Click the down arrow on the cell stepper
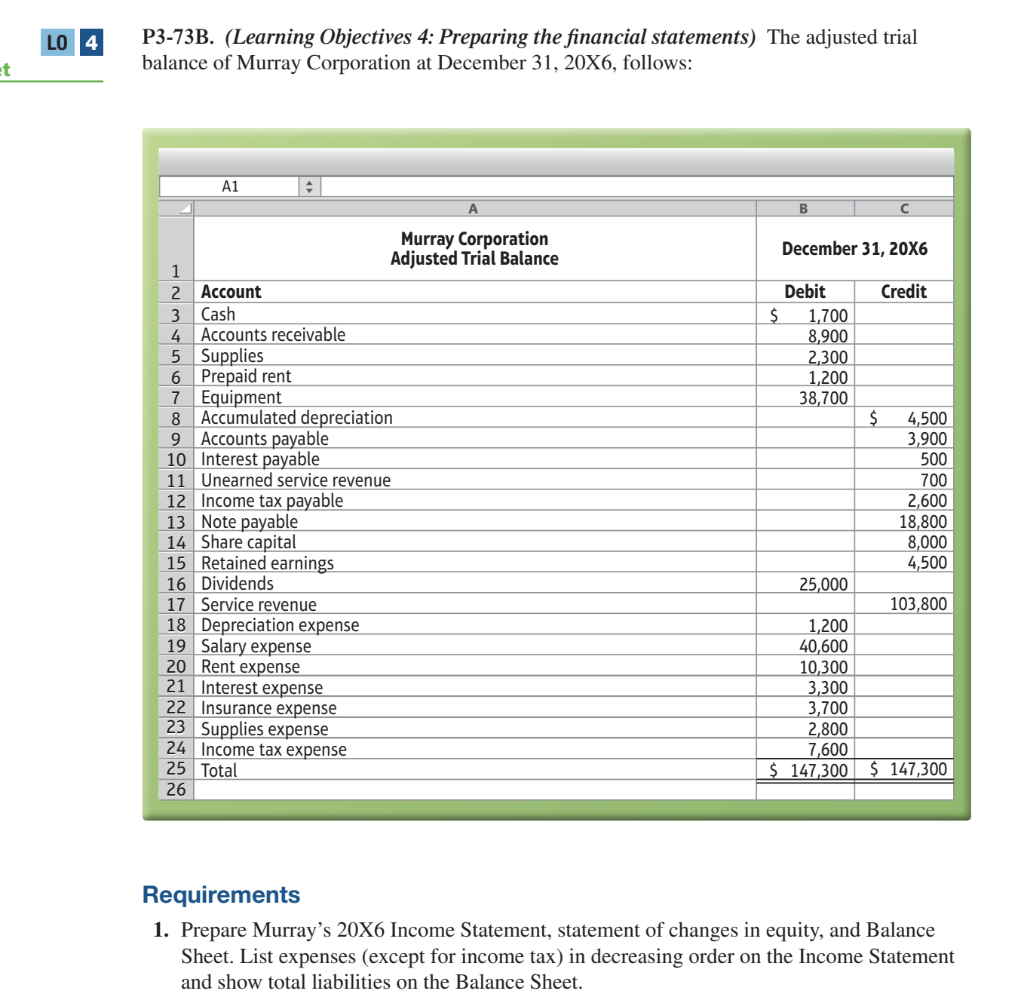1024x1000 pixels. pyautogui.click(x=308, y=189)
